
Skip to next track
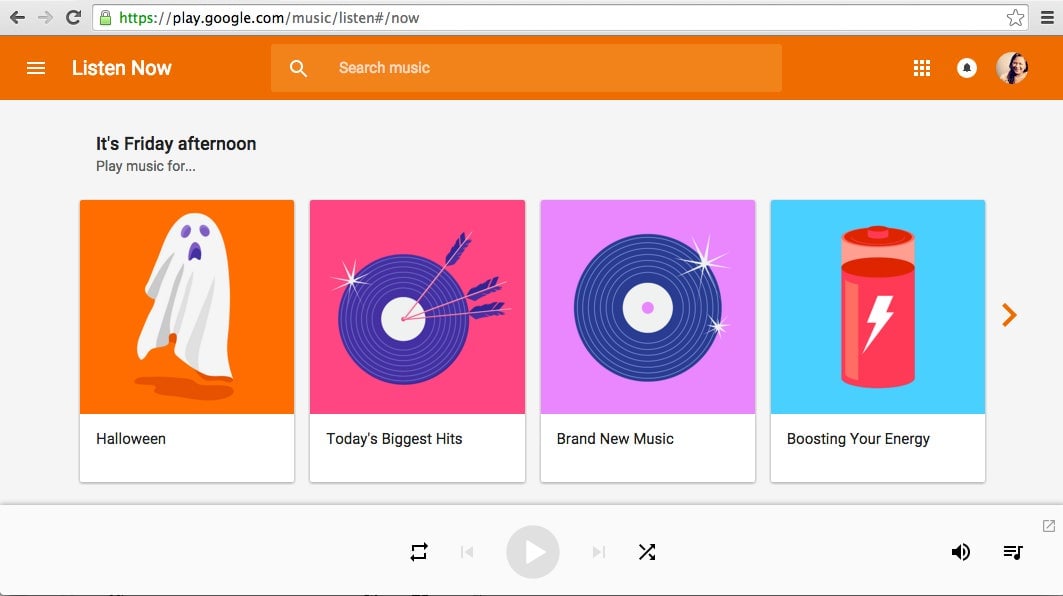pos(599,552)
